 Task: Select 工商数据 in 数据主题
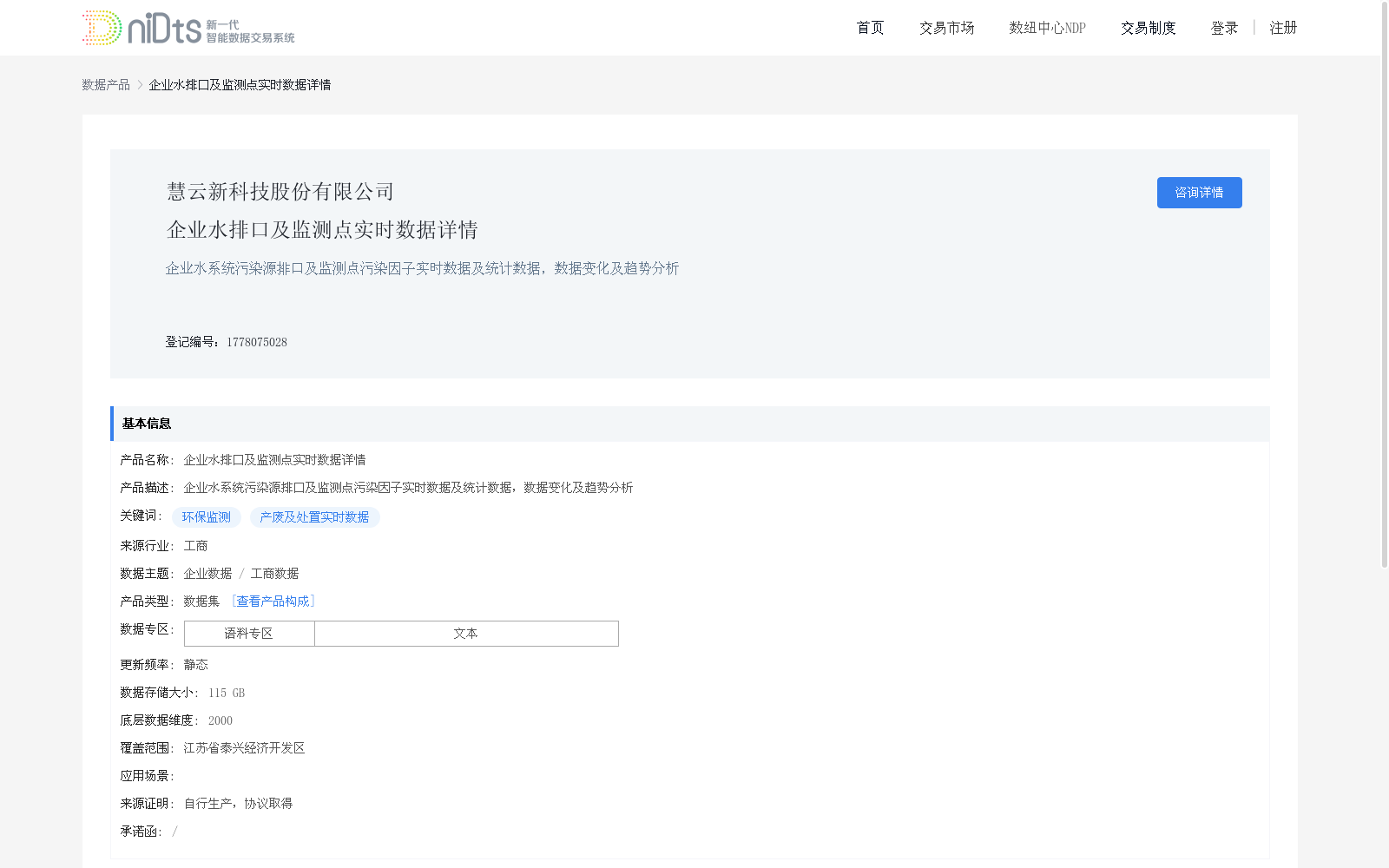[x=274, y=574]
